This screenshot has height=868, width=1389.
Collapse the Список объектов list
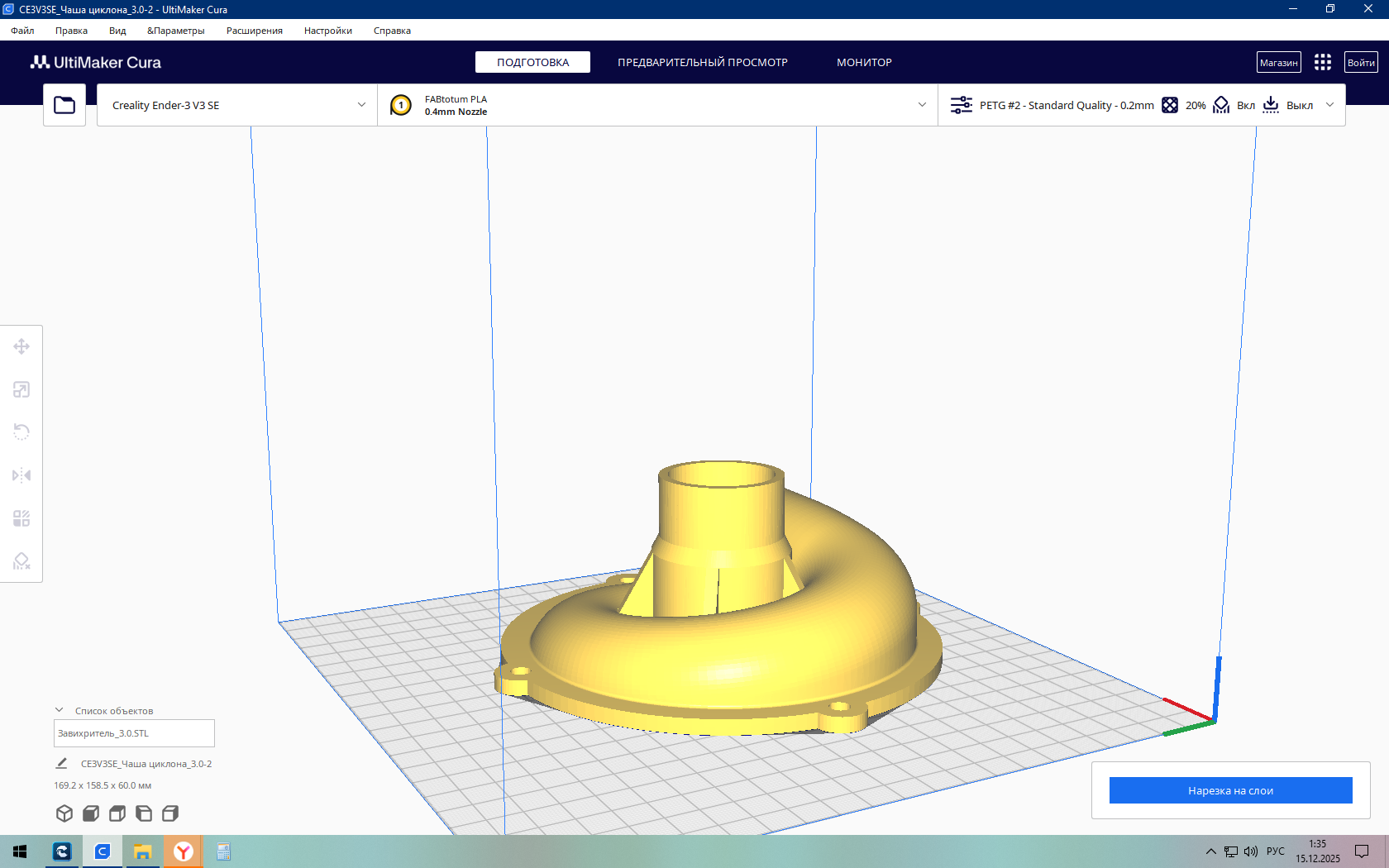coord(60,710)
